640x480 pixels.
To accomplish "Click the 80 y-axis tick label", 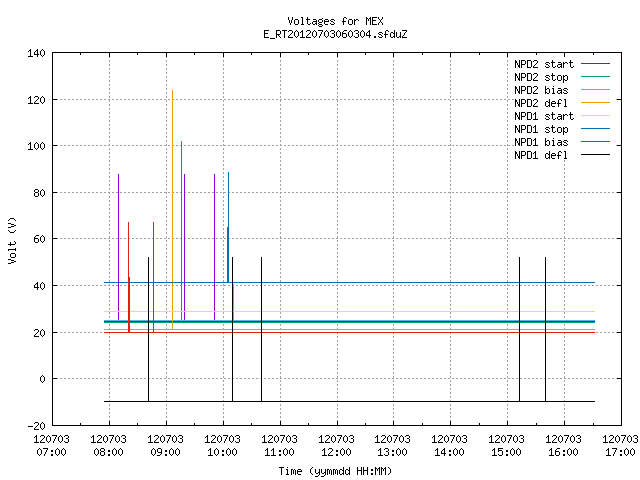I will coord(39,193).
